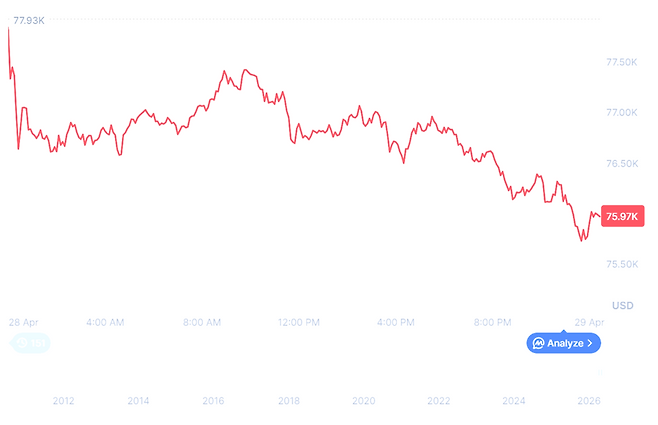The image size is (658, 425).
Task: Select year 2016 on the range timeline
Action: pyautogui.click(x=213, y=400)
